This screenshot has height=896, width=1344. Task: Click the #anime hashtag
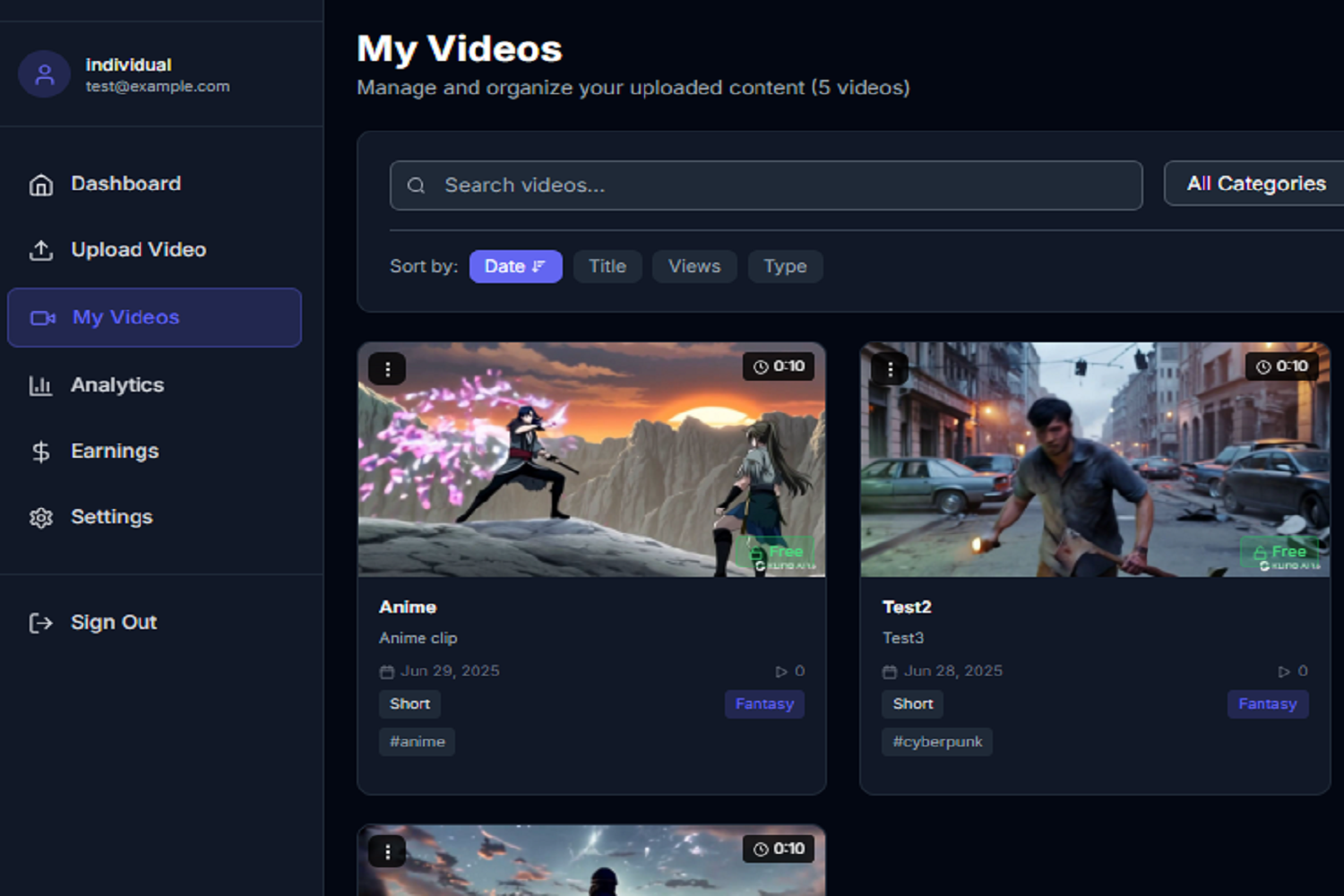(418, 742)
